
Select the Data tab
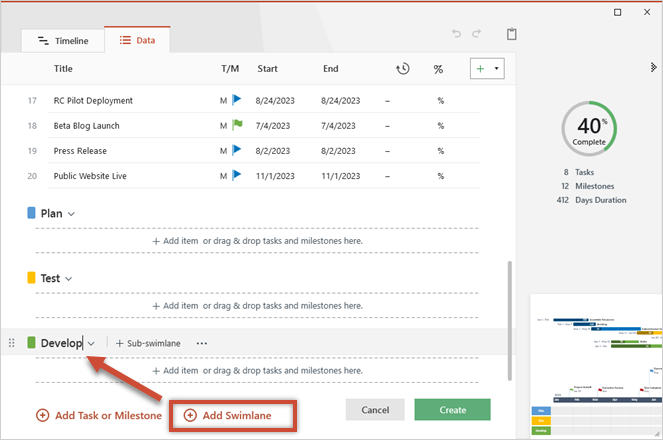coord(137,41)
